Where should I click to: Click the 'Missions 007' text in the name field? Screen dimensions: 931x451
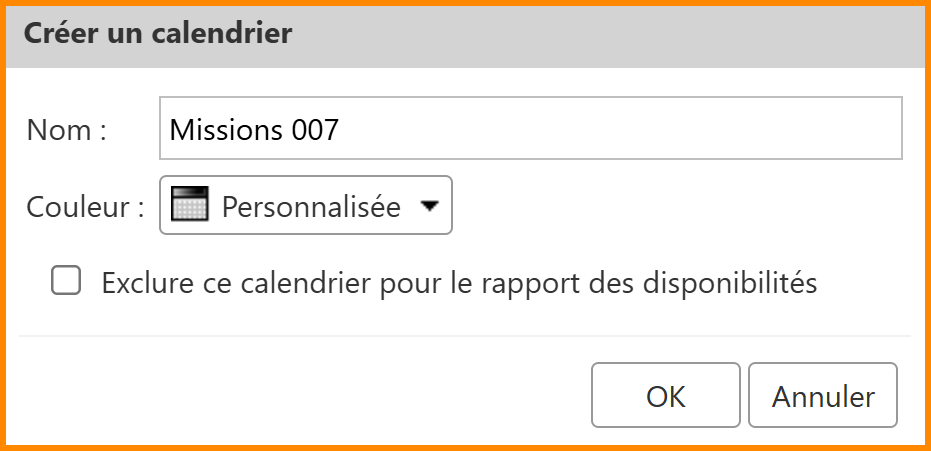click(x=255, y=129)
